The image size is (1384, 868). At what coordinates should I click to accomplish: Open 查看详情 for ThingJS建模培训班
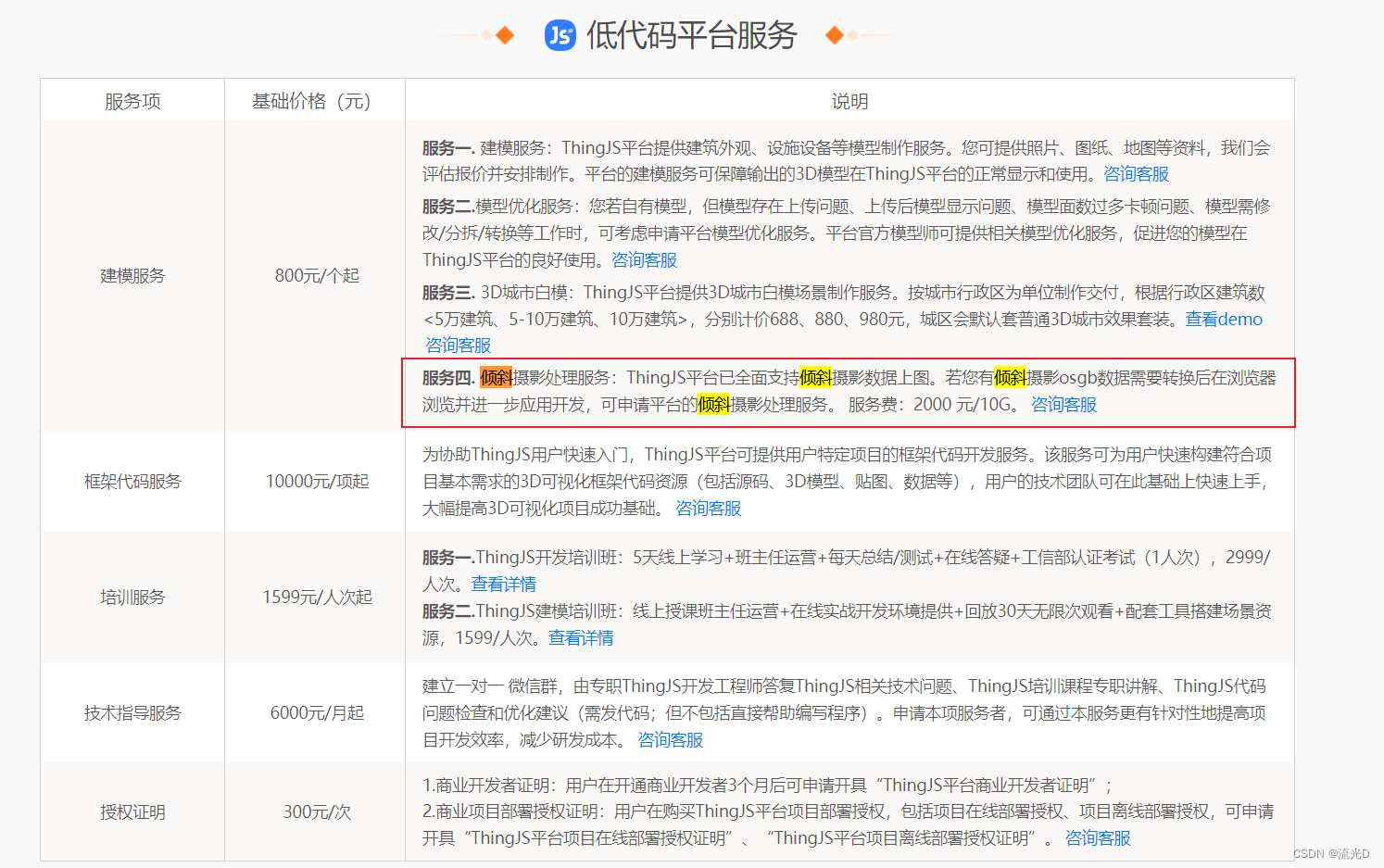[x=581, y=638]
